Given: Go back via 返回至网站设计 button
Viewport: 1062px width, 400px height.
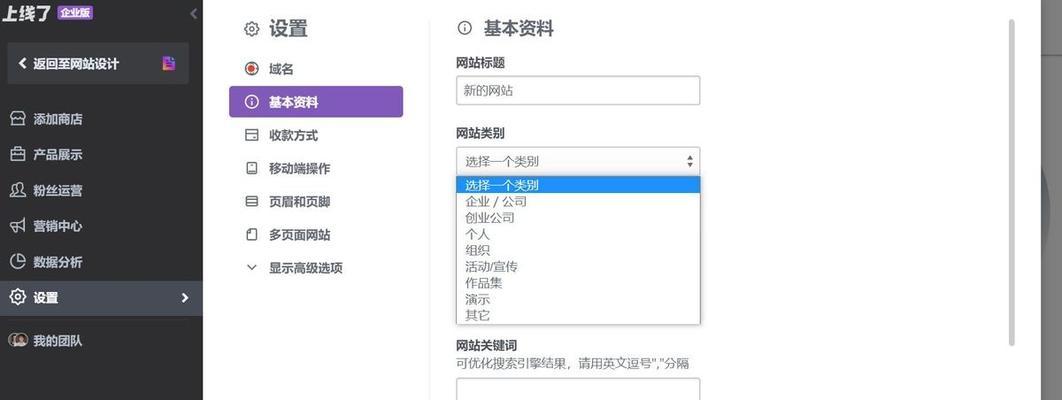Looking at the screenshot, I should click(98, 64).
